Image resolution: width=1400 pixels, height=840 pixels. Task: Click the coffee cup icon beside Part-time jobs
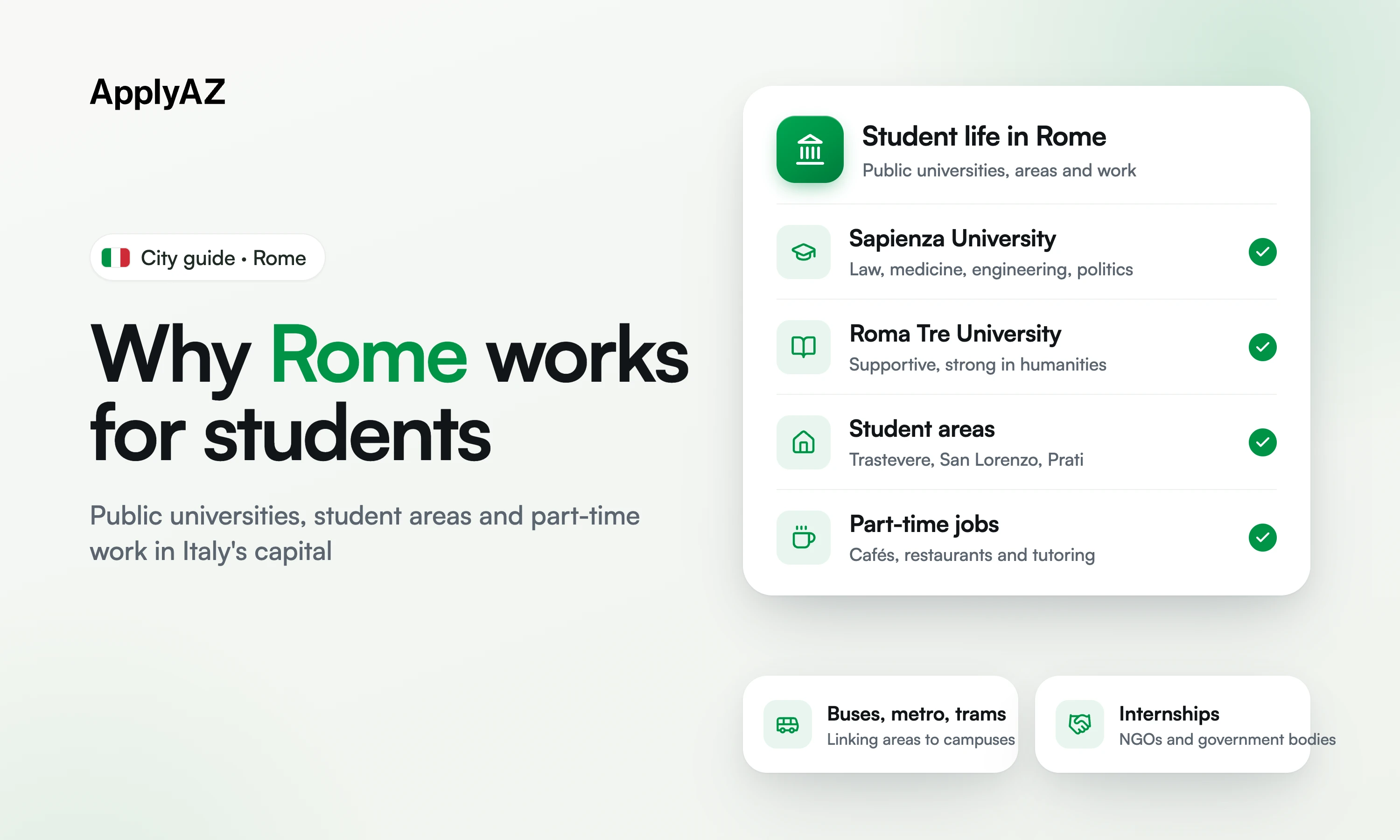[x=803, y=537]
